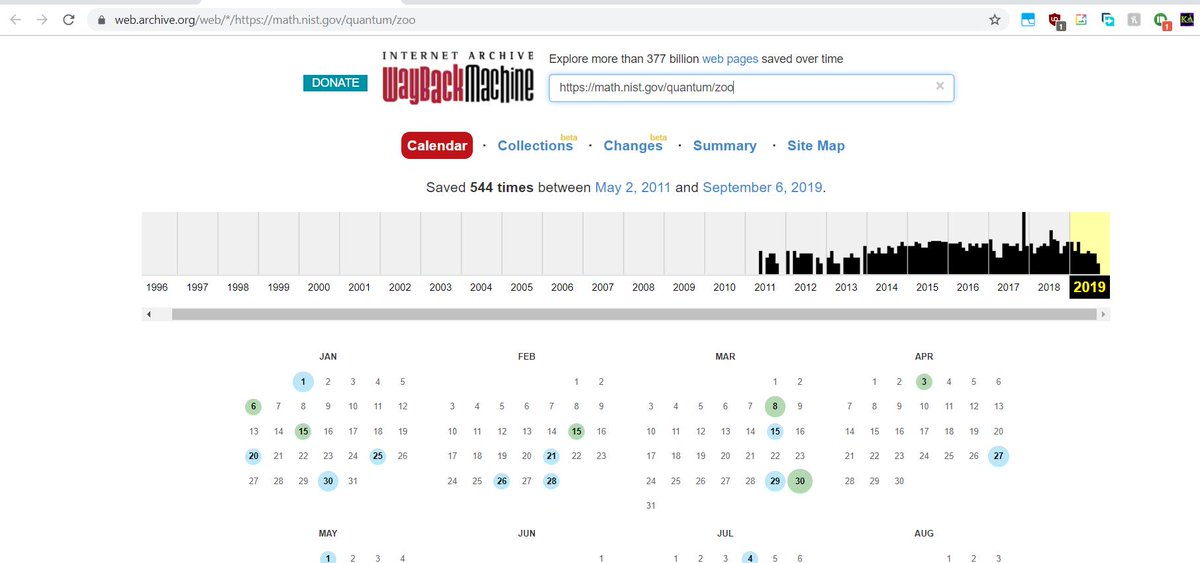Open the blue window-layout extension icon

coord(1028,19)
